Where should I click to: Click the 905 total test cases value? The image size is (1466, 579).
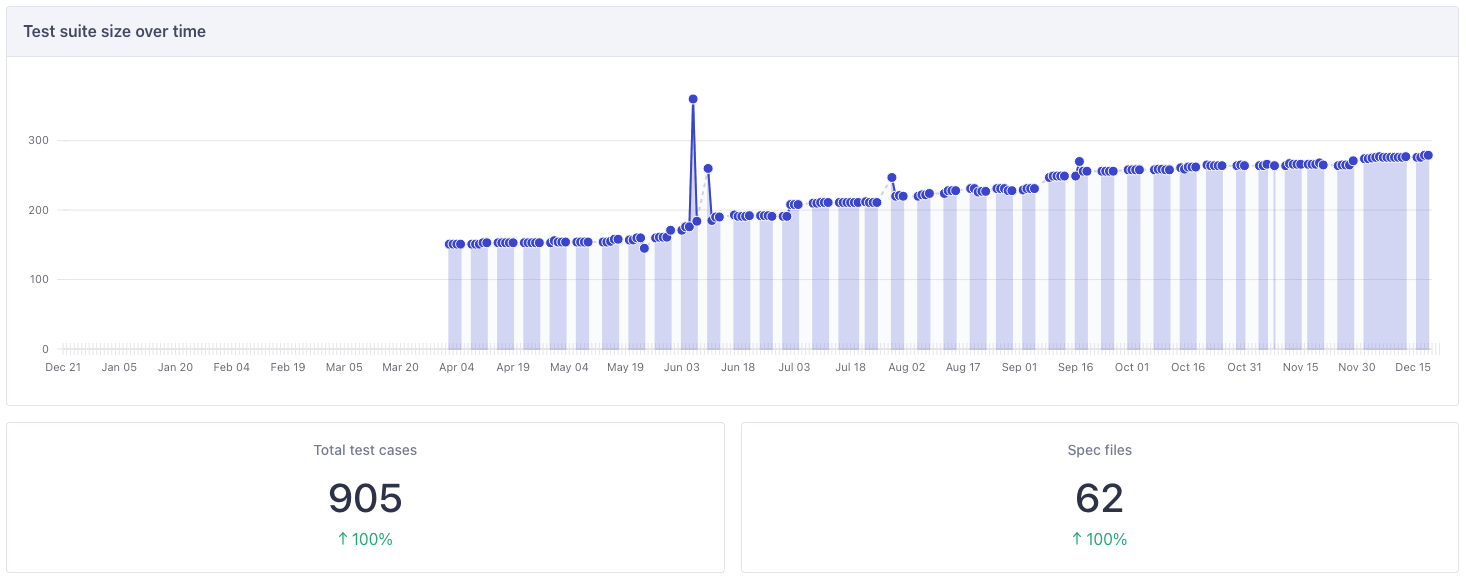(365, 499)
